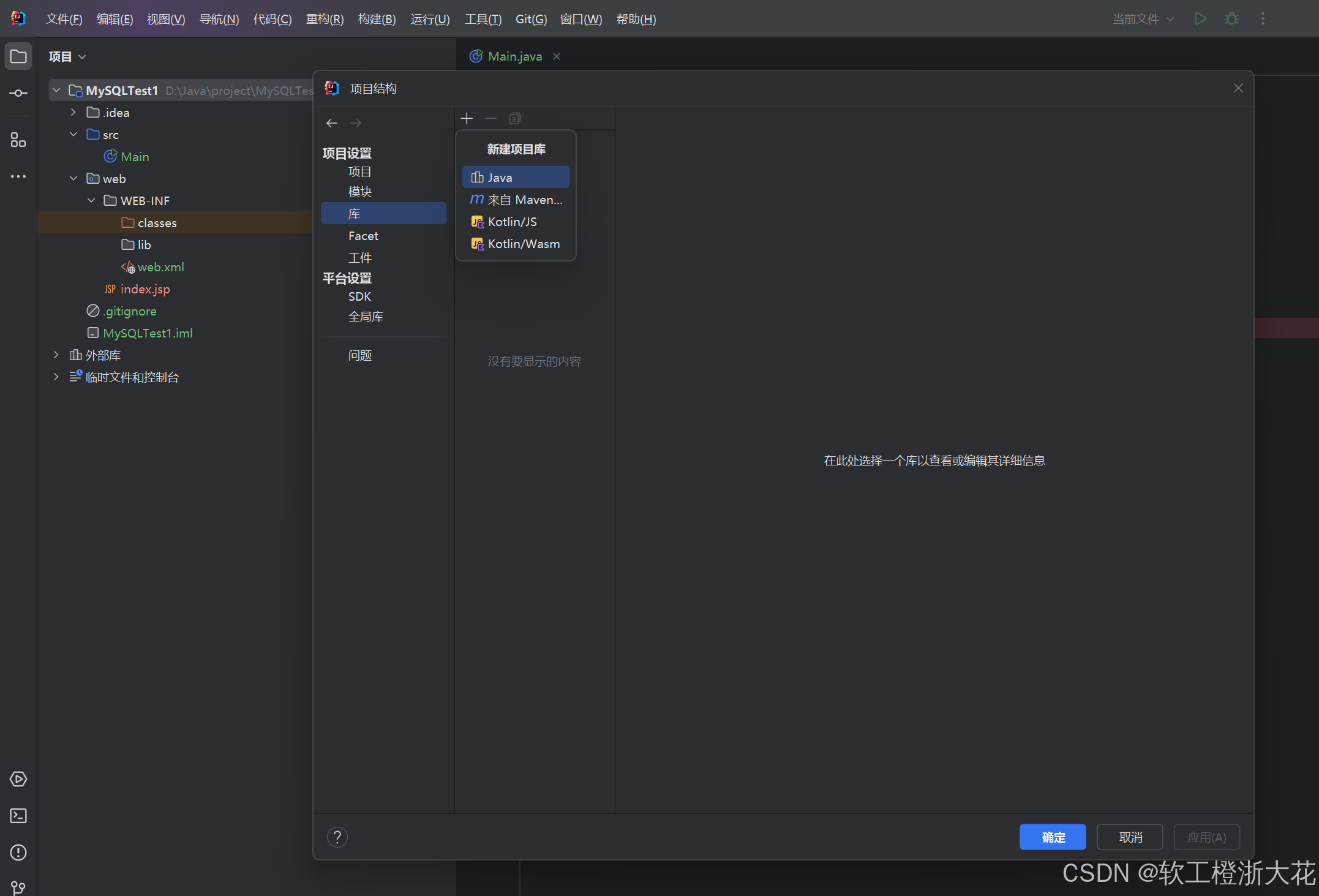This screenshot has height=896, width=1319.
Task: Select 模块 in project settings list
Action: (360, 192)
